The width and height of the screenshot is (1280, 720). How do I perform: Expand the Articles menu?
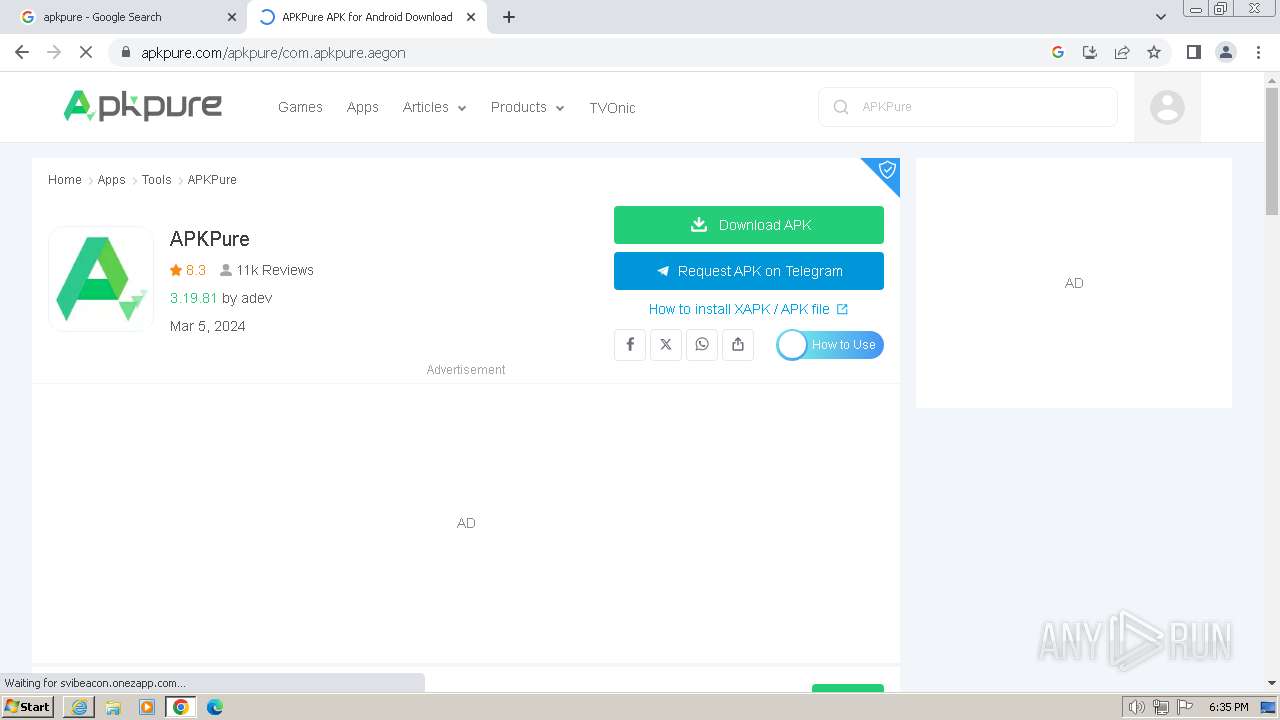[x=434, y=107]
